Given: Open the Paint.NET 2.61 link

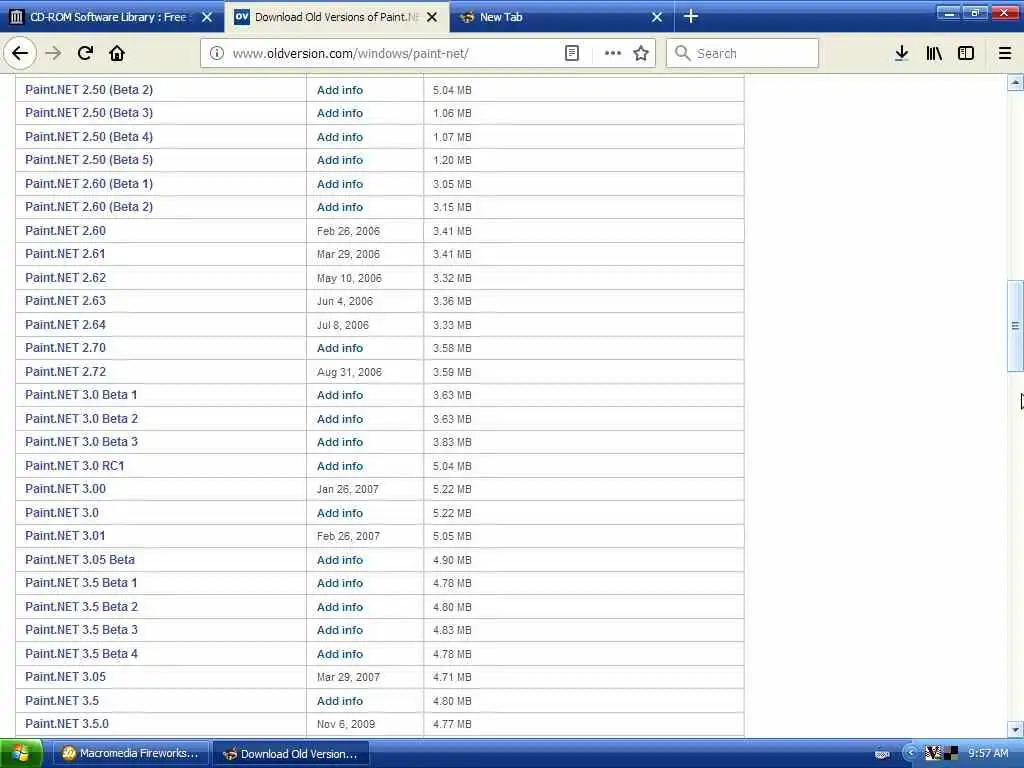Looking at the screenshot, I should pyautogui.click(x=65, y=254).
